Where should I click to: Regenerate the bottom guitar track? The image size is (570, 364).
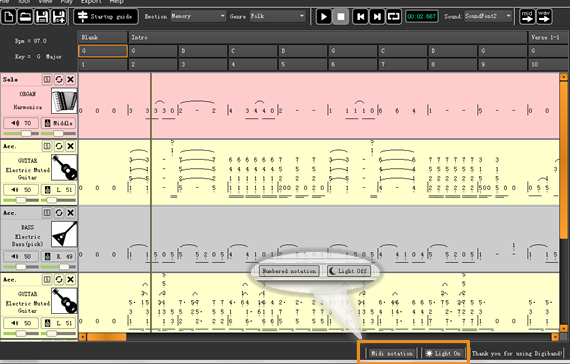click(x=59, y=280)
